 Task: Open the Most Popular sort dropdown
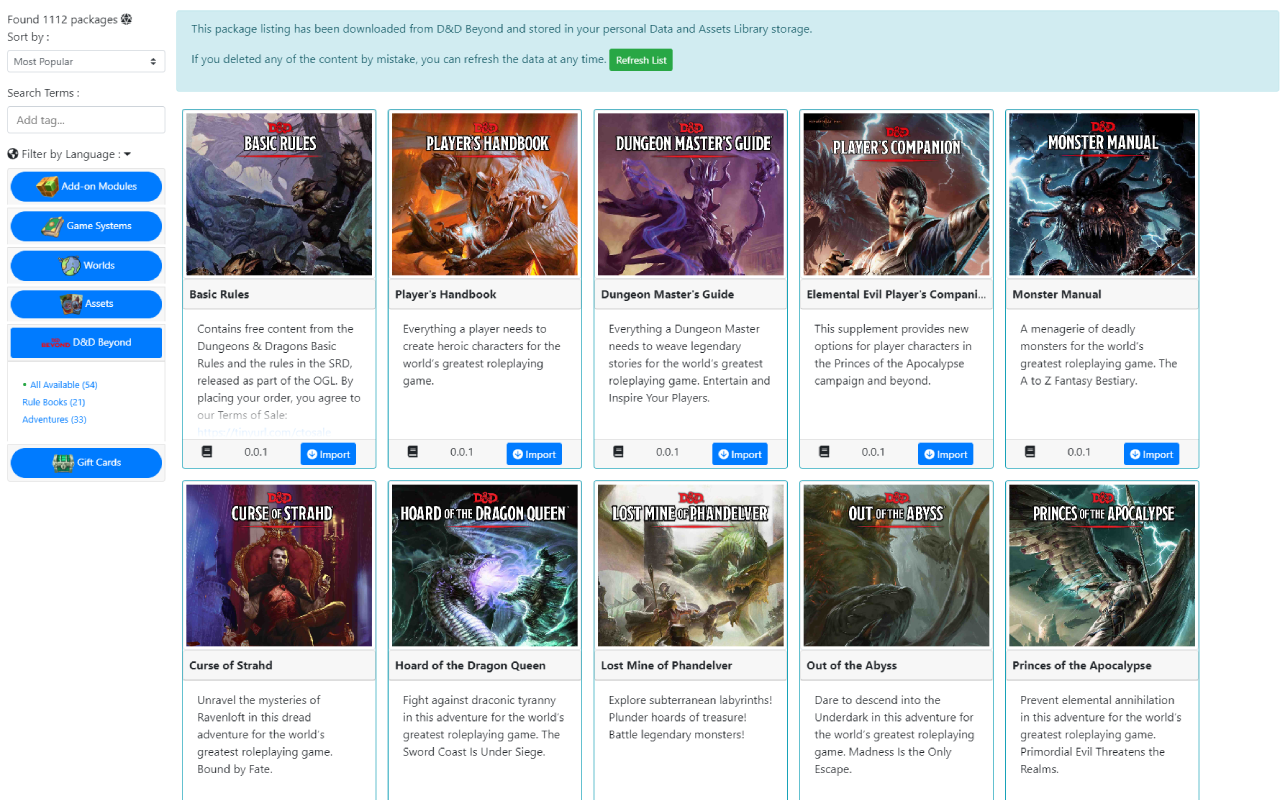tap(86, 62)
